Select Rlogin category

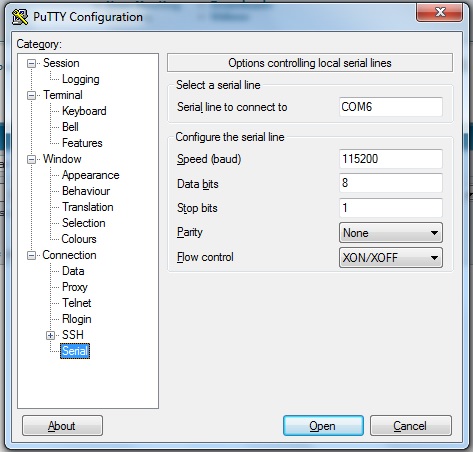point(77,319)
